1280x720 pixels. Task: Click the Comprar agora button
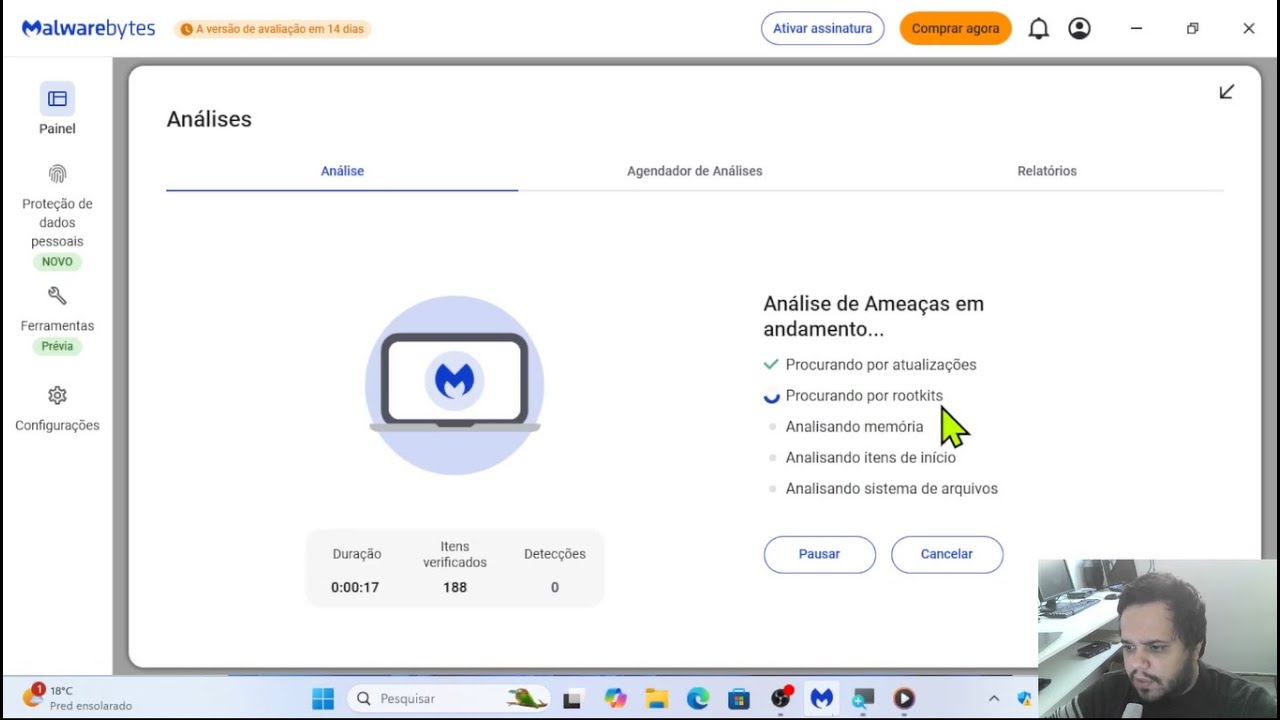pos(955,29)
